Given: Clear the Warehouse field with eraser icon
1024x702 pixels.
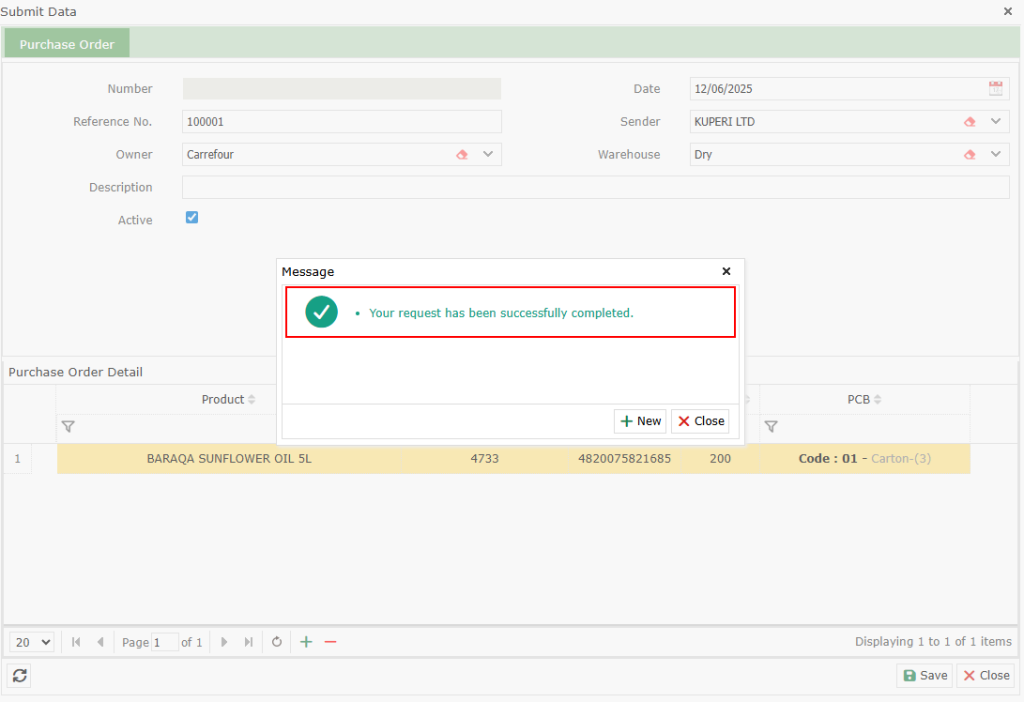Looking at the screenshot, I should tap(969, 155).
